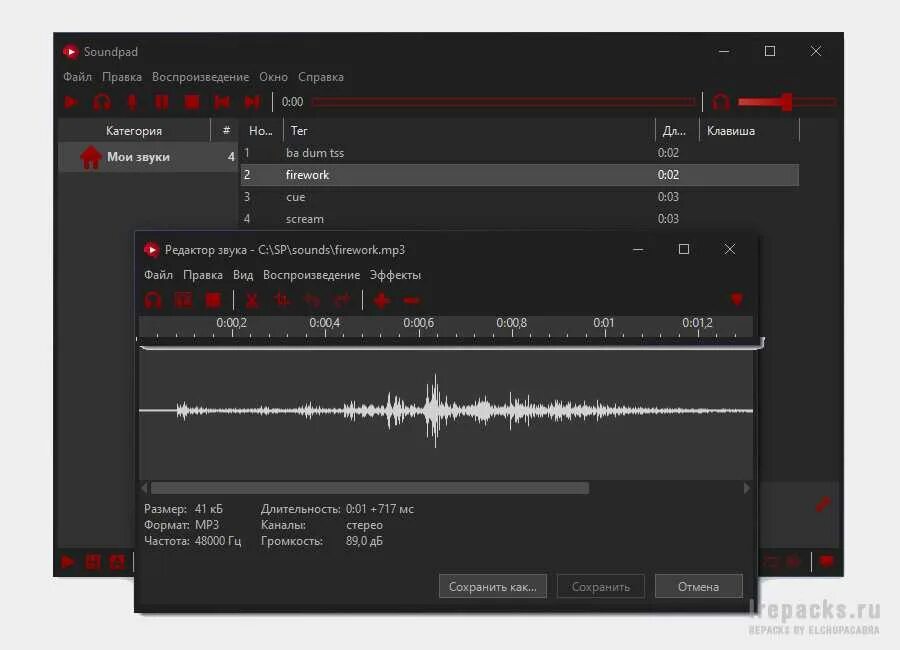Open the Правка menu in Soundpad's main window
The height and width of the screenshot is (650, 900).
pyautogui.click(x=122, y=77)
